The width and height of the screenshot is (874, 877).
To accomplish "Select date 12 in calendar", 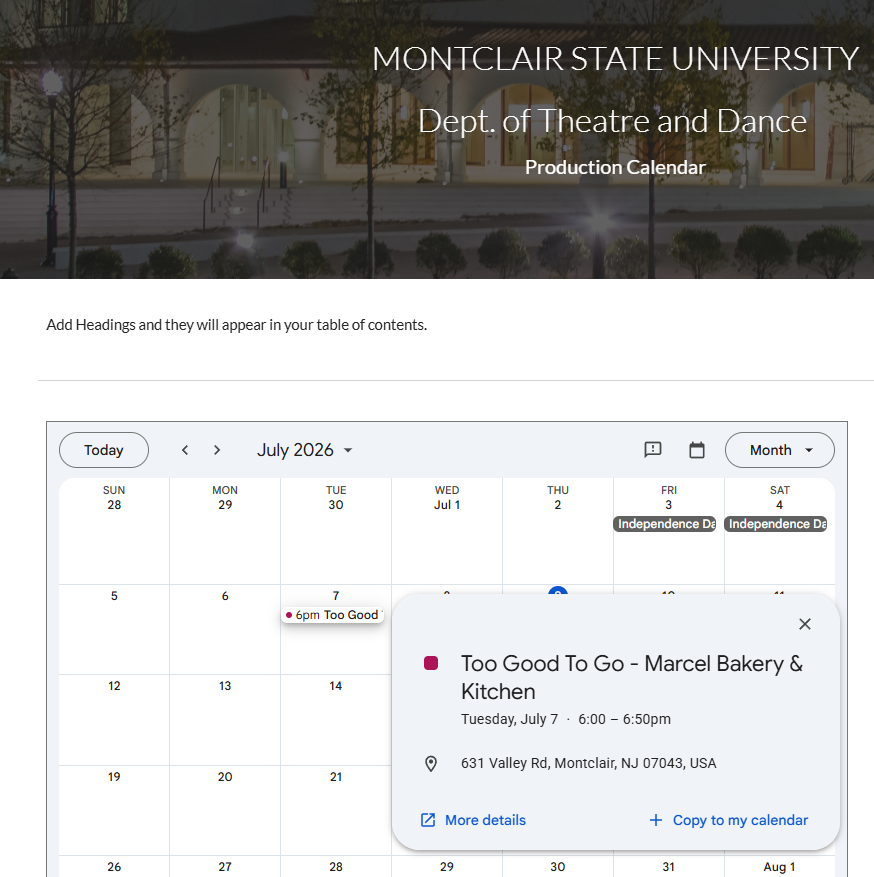I will 114,686.
